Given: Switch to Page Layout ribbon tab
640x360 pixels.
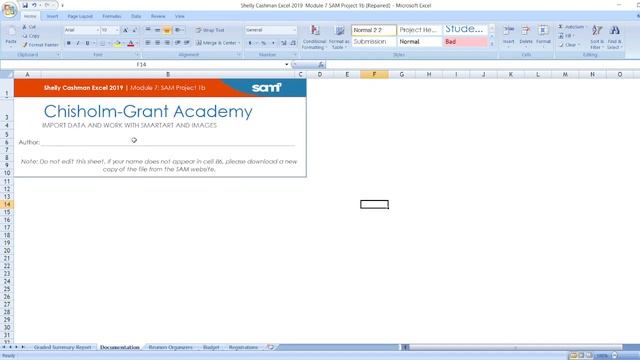Looking at the screenshot, I should tap(80, 16).
